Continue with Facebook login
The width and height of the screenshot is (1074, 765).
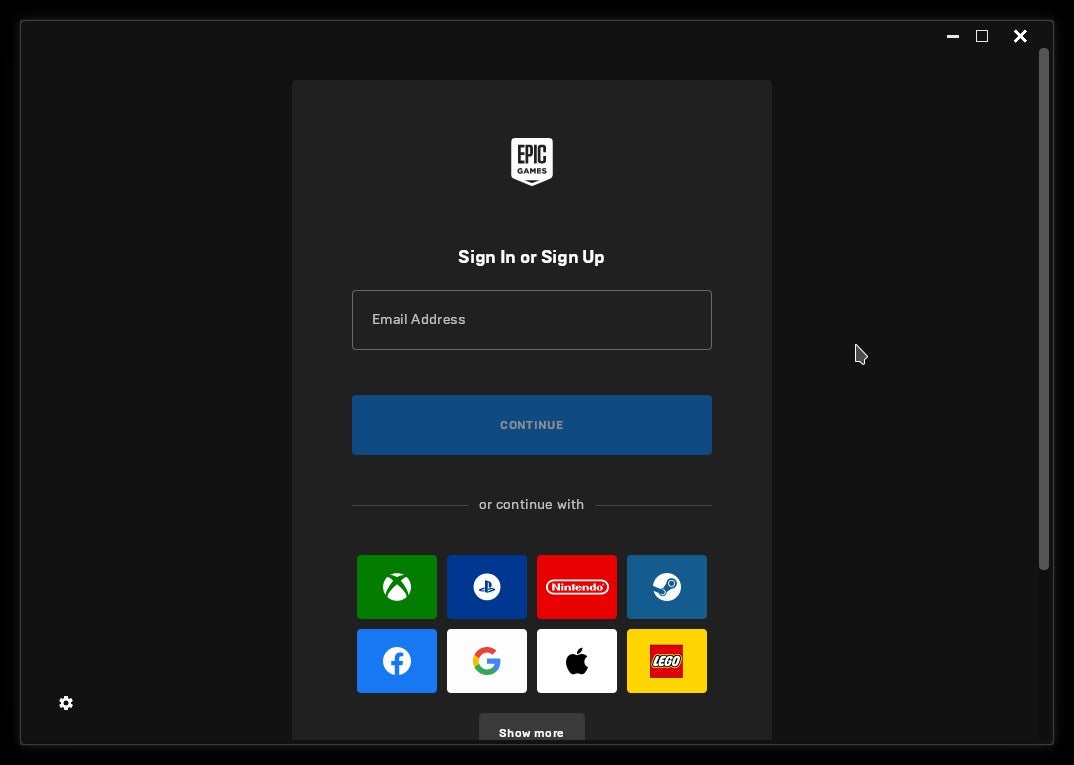pos(396,661)
